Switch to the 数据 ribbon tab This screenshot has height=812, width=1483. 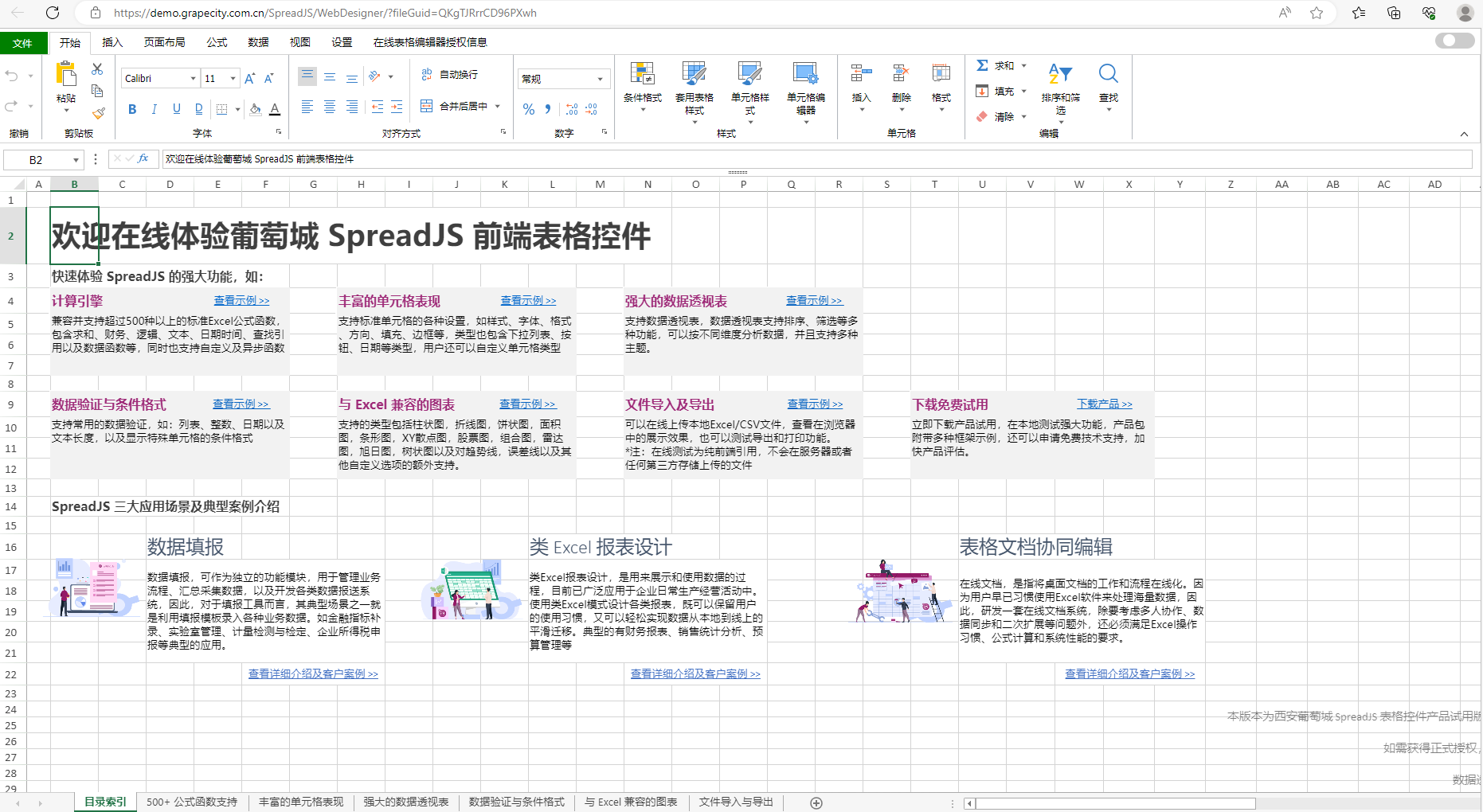click(258, 42)
